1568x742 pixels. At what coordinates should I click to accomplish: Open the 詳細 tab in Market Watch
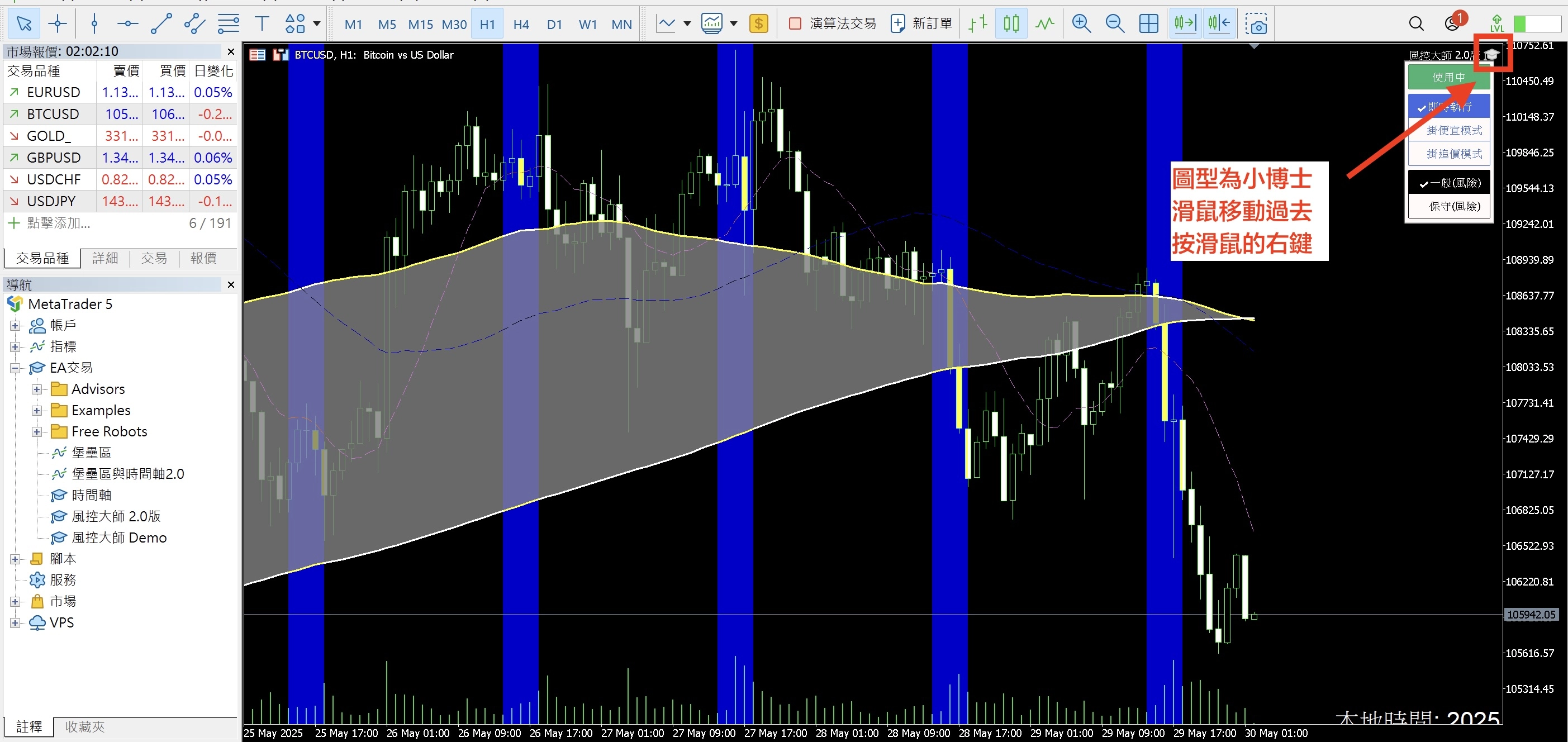tap(105, 258)
